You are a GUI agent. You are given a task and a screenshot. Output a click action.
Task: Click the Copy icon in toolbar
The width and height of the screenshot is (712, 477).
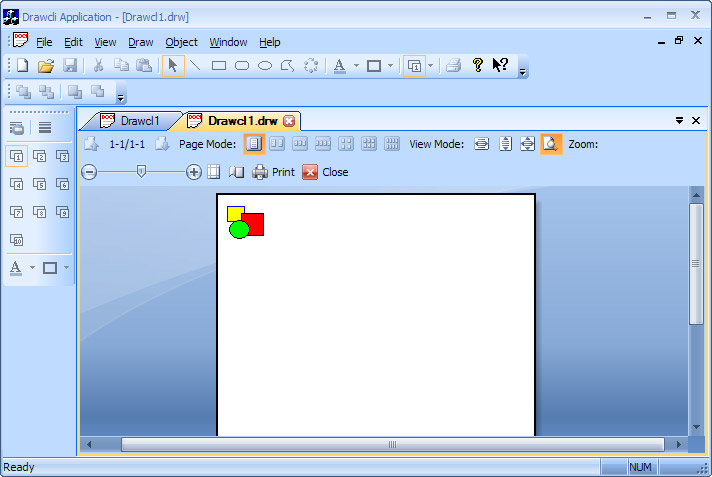[x=121, y=65]
